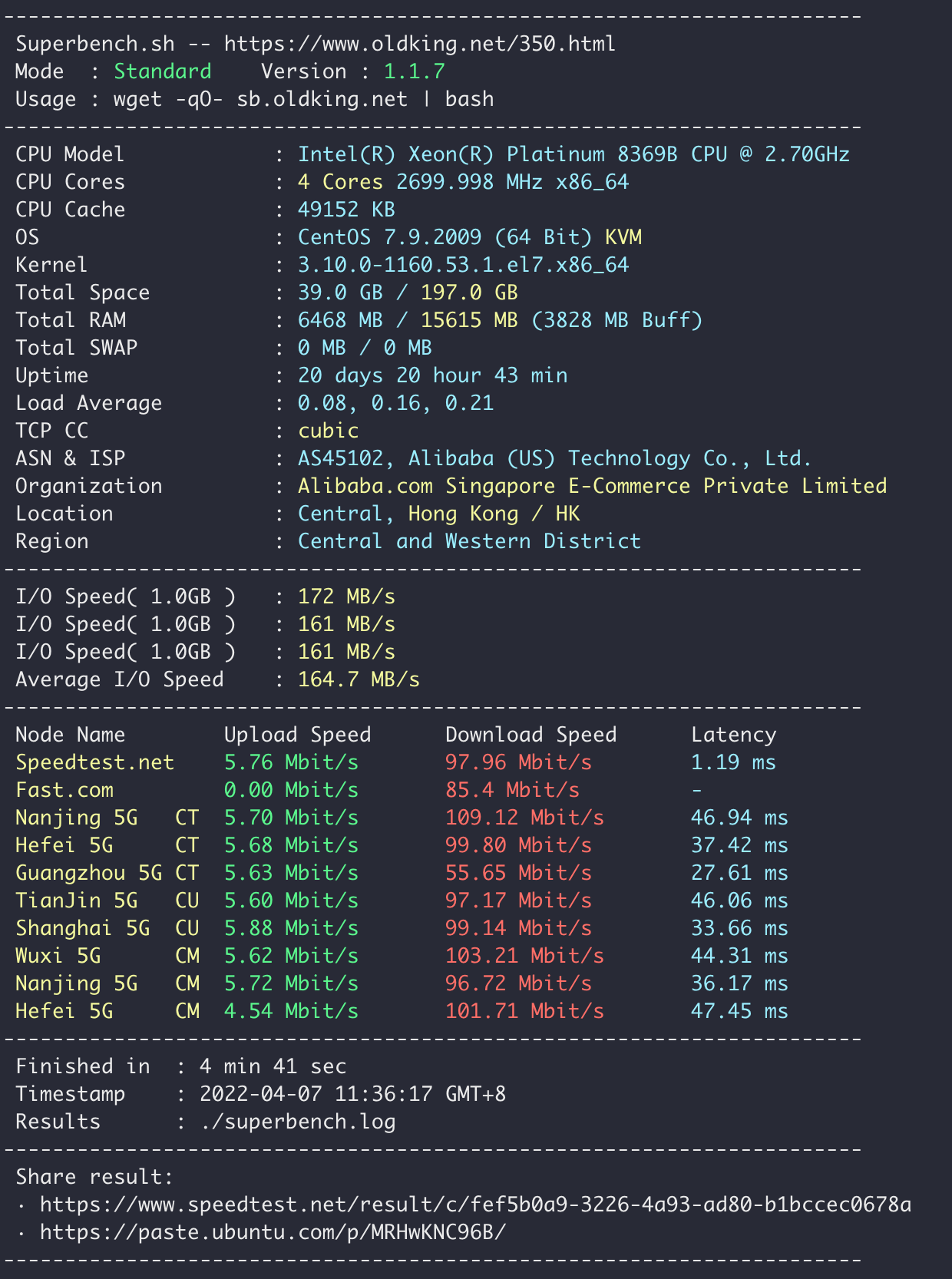Click the kernel version string
Screen dimensions: 952x1279
pos(463,265)
